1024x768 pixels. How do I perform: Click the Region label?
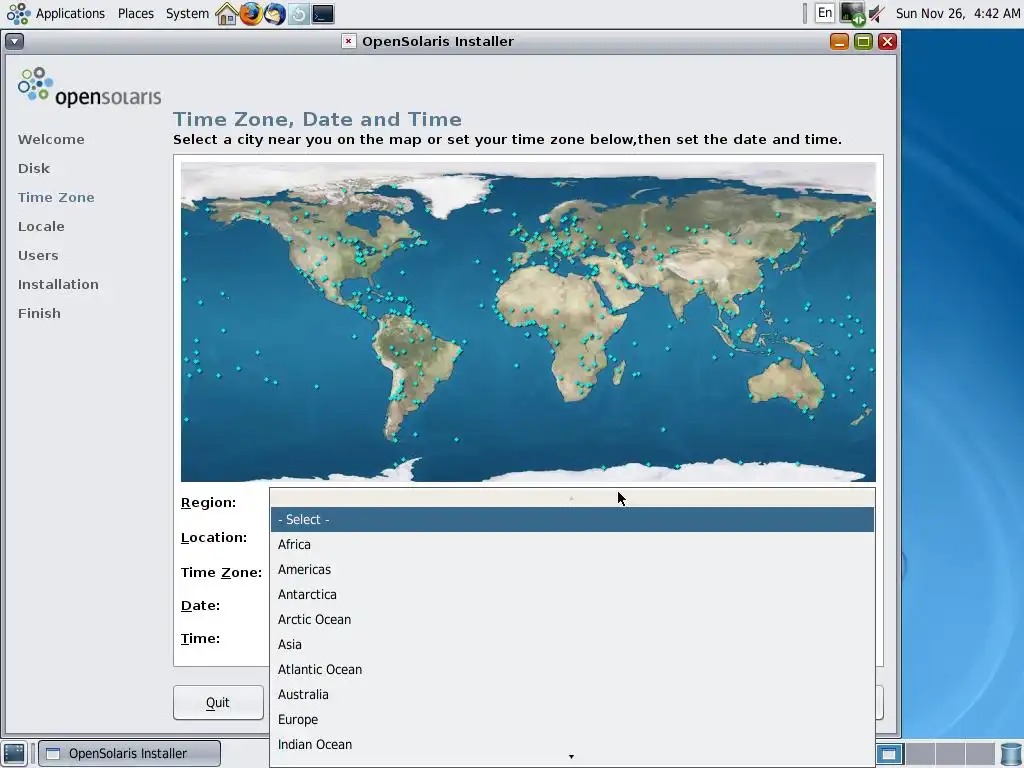click(208, 502)
